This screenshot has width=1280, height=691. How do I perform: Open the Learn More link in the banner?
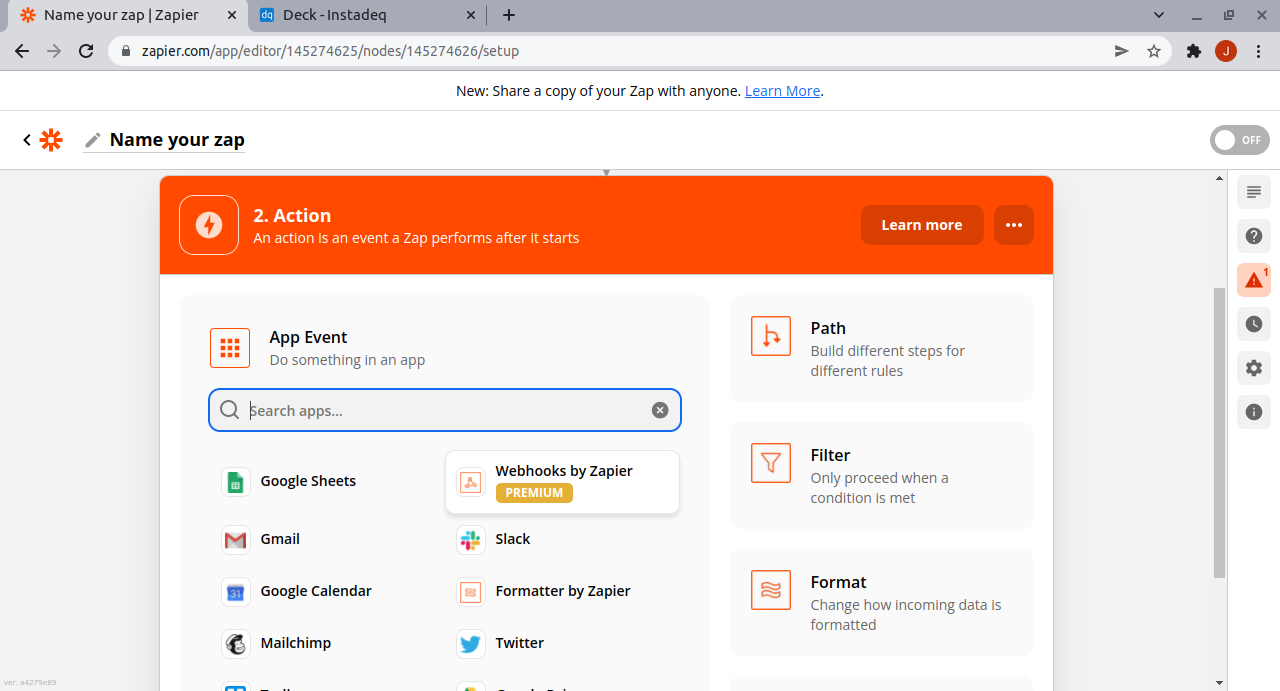click(782, 91)
